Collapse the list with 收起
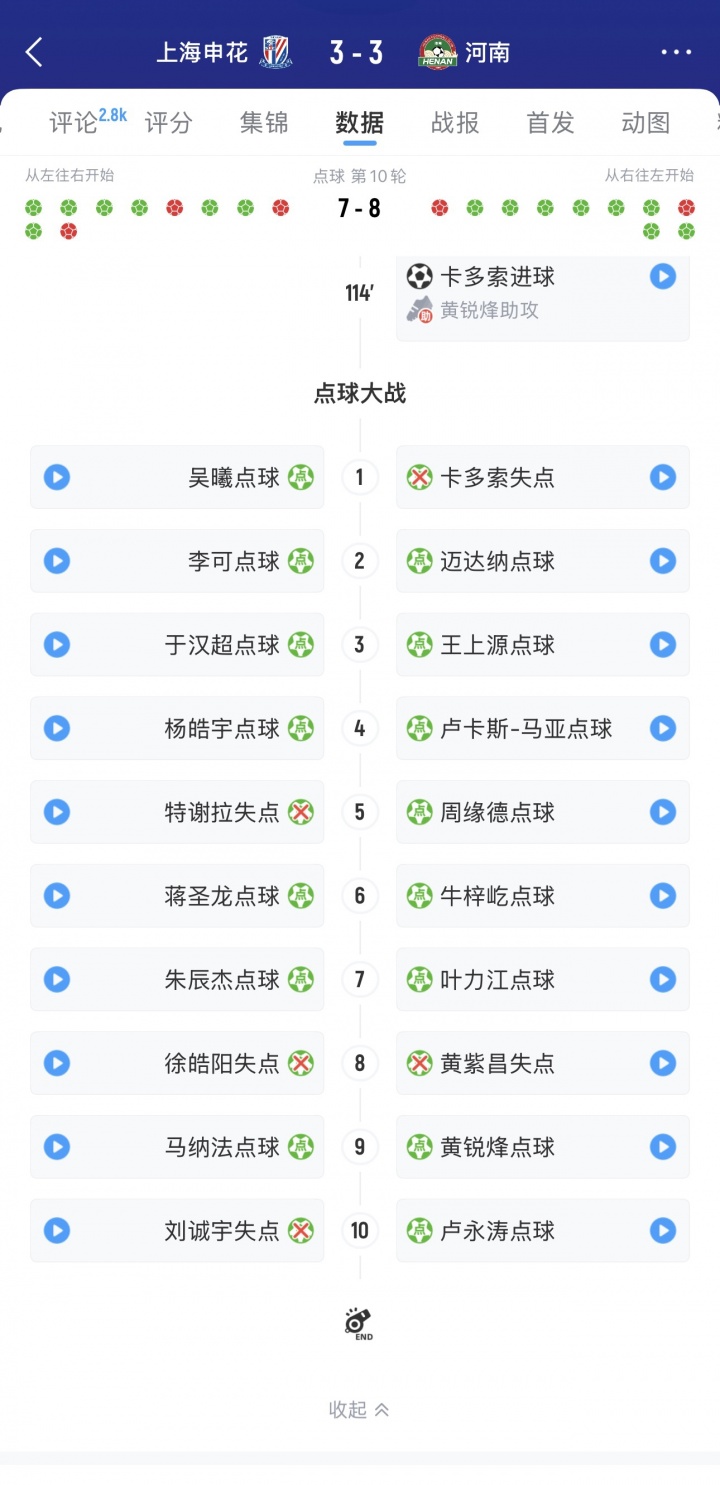Viewport: 720px width, 1485px height. click(359, 1410)
